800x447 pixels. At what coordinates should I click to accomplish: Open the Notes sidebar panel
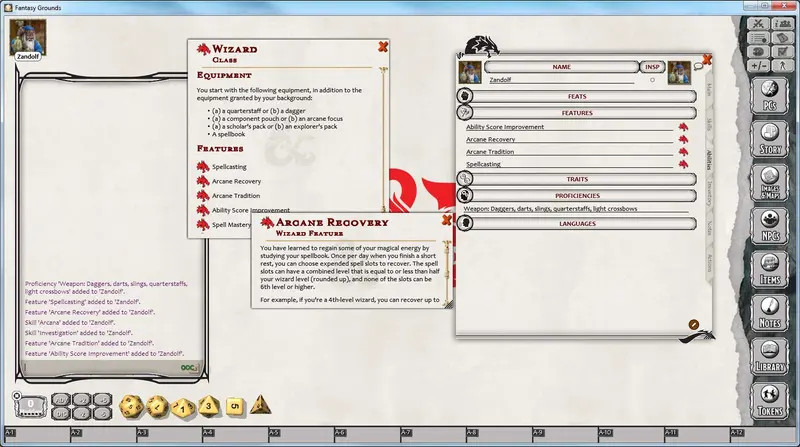coord(769,313)
